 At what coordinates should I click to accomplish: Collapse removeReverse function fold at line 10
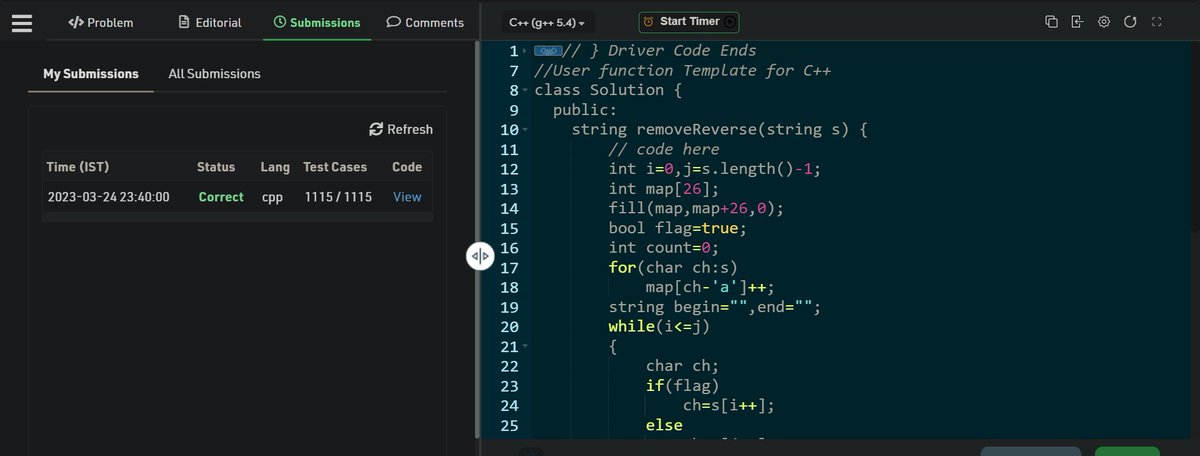tap(526, 130)
